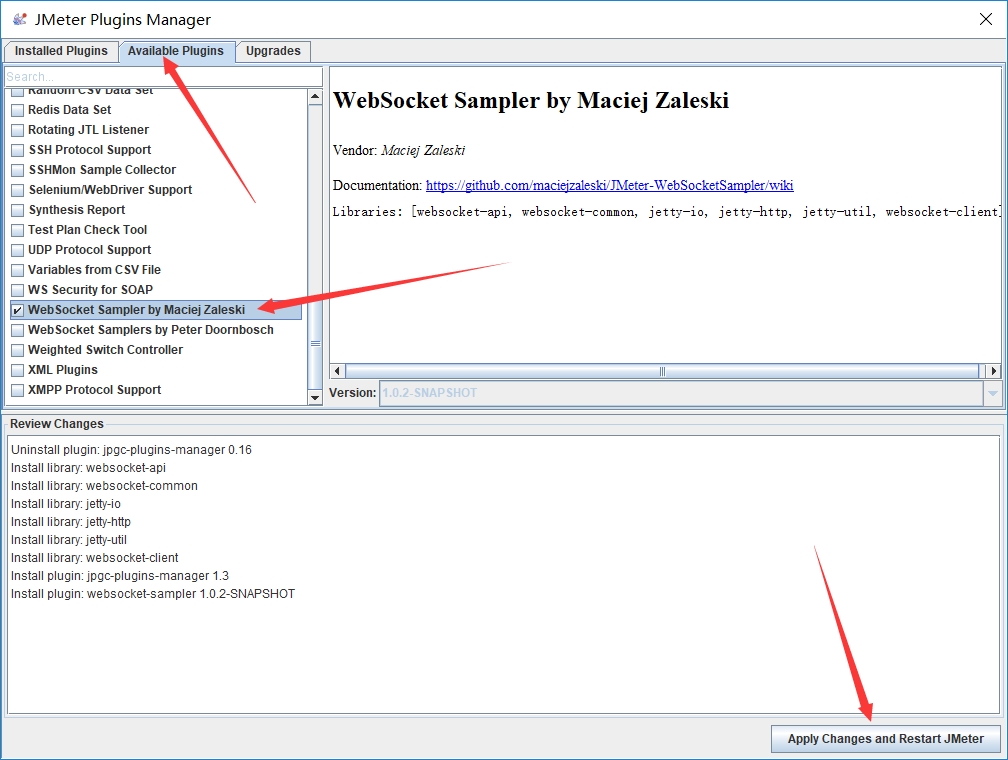The width and height of the screenshot is (1008, 760).
Task: Click the Libraries list text line
Action: 666,212
